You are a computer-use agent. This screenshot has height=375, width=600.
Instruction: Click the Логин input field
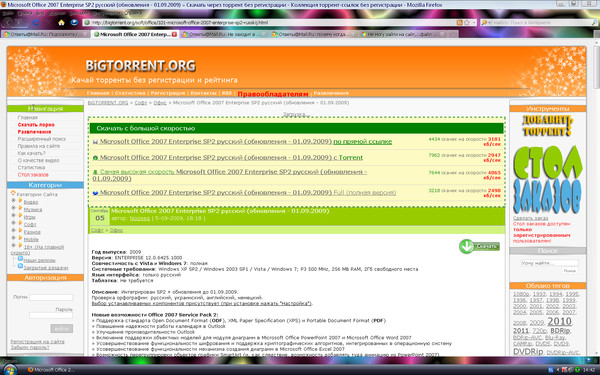pyautogui.click(x=51, y=297)
